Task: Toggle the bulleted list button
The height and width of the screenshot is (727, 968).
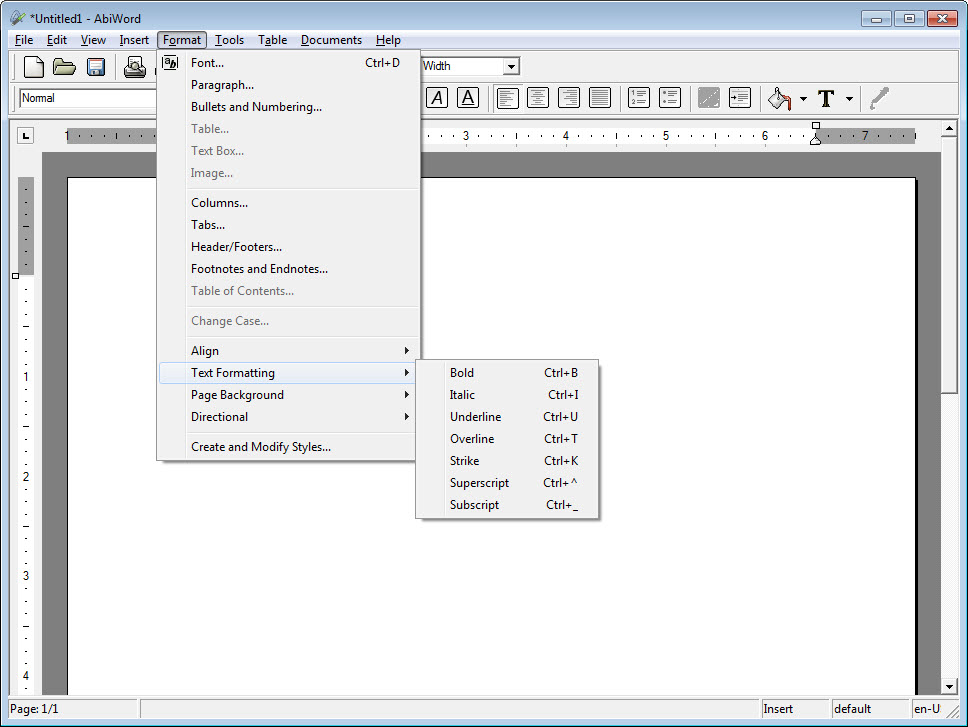Action: click(x=670, y=98)
